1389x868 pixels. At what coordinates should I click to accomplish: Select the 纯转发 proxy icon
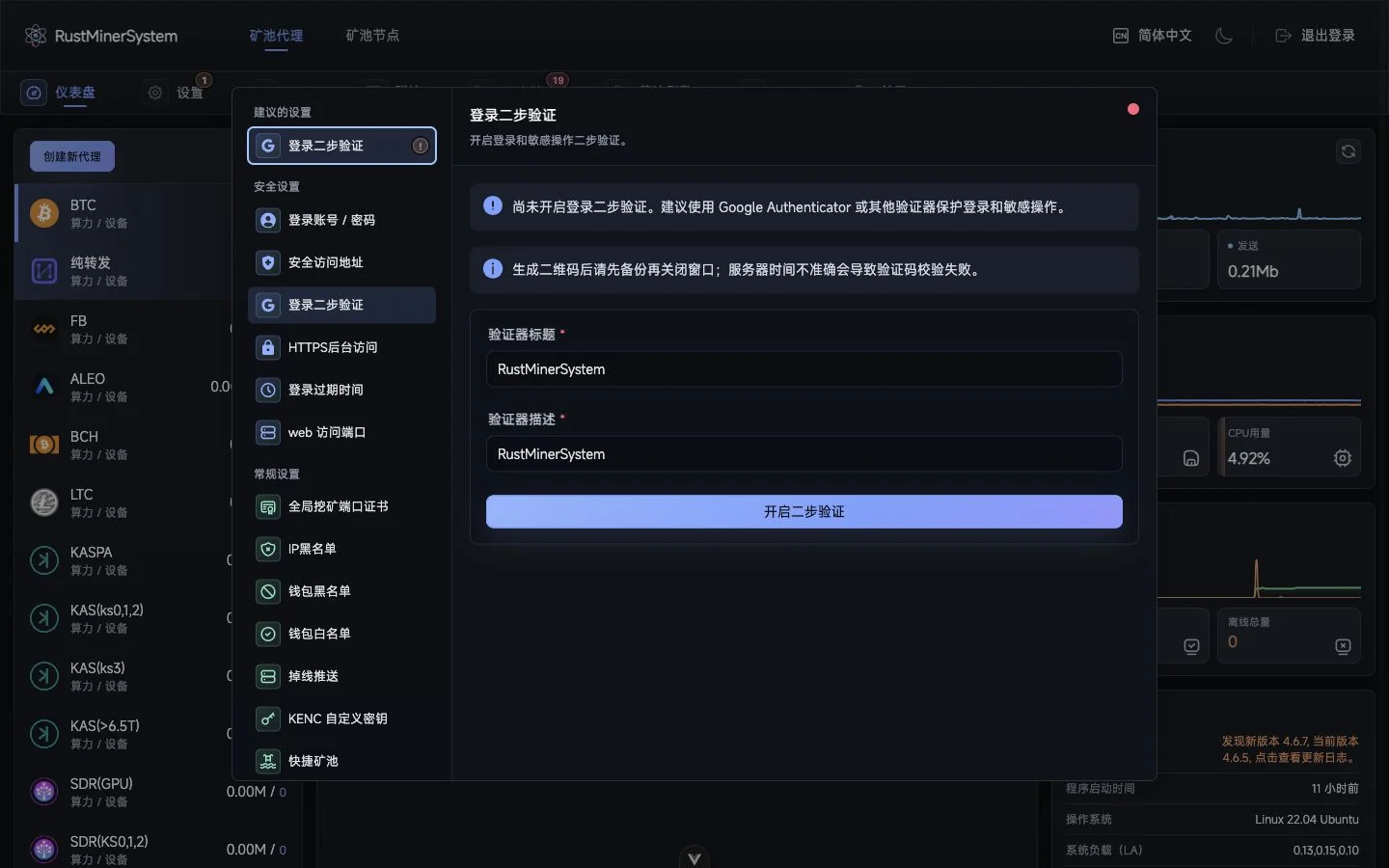[44, 271]
